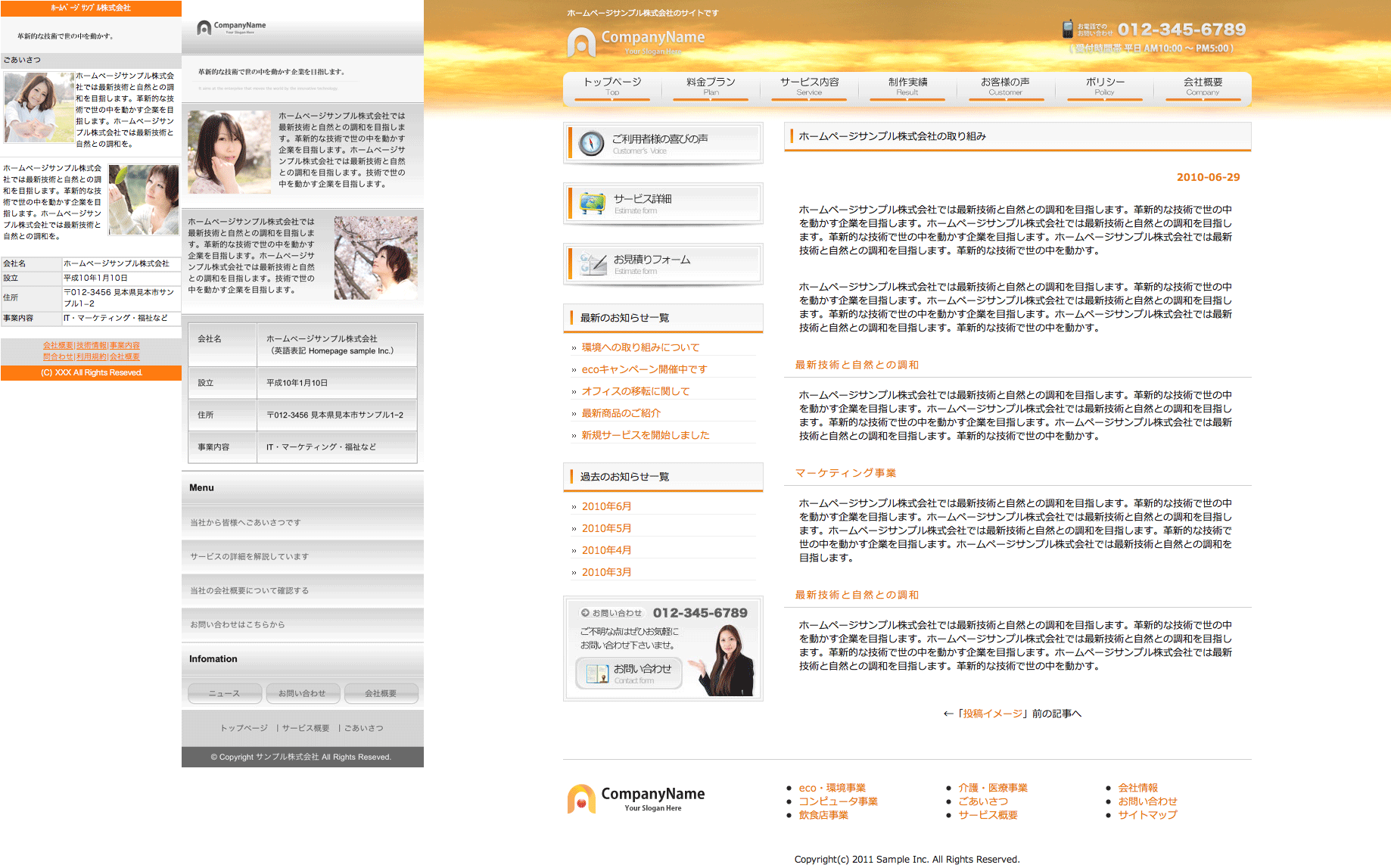The width and height of the screenshot is (1391, 868).
Task: View the 2010年6月 archive
Action: point(606,506)
